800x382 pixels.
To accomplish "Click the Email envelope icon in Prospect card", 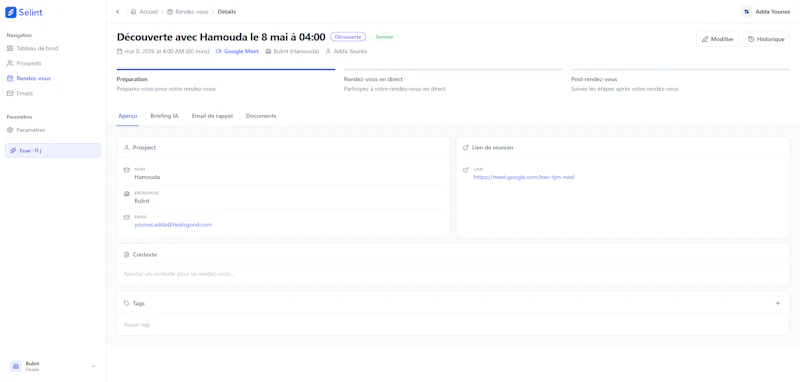I will click(x=127, y=217).
